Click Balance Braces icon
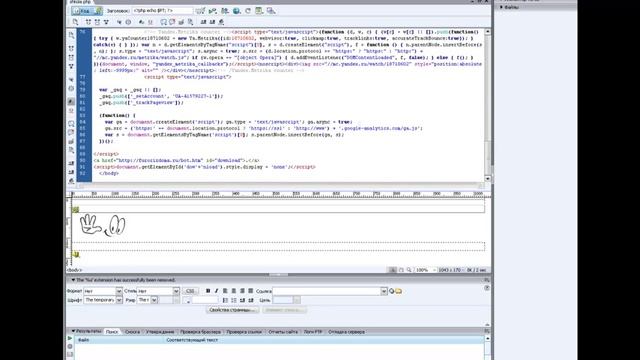 pyautogui.click(x=71, y=88)
